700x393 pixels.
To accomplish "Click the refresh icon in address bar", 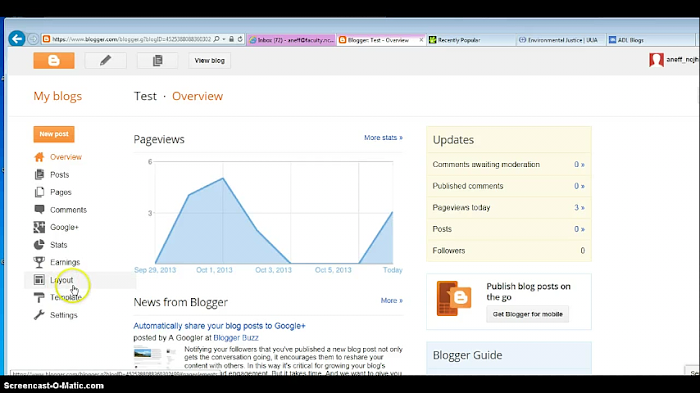I will pos(240,39).
